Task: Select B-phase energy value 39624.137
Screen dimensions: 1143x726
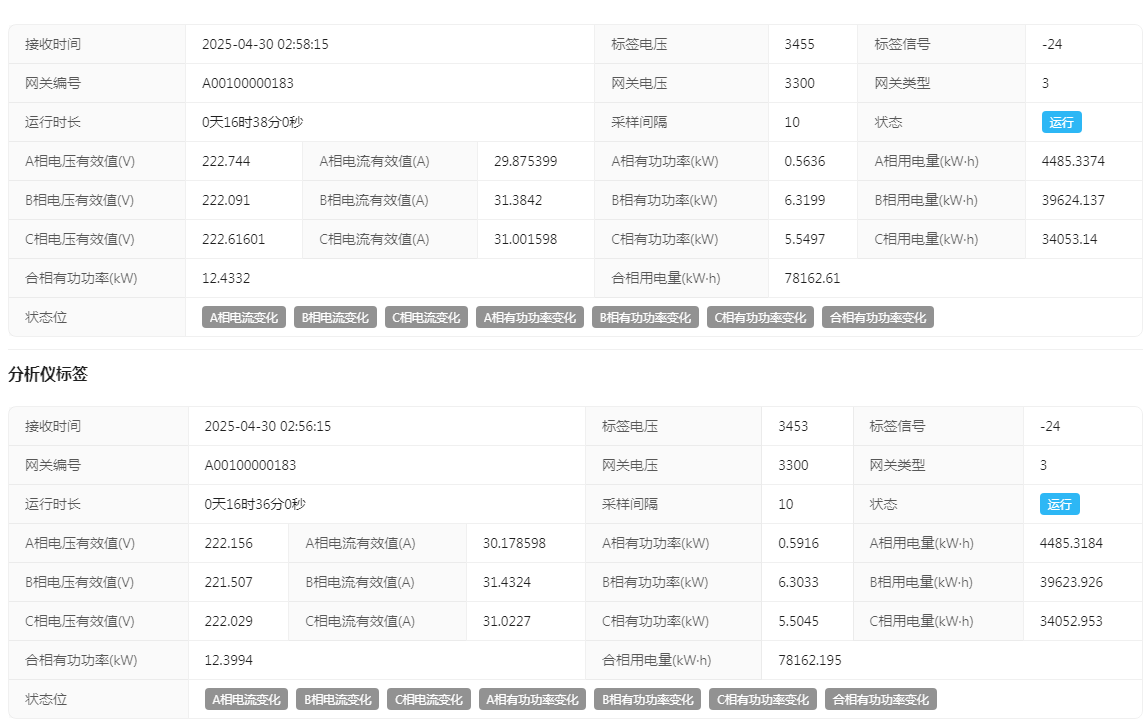Action: 1073,200
